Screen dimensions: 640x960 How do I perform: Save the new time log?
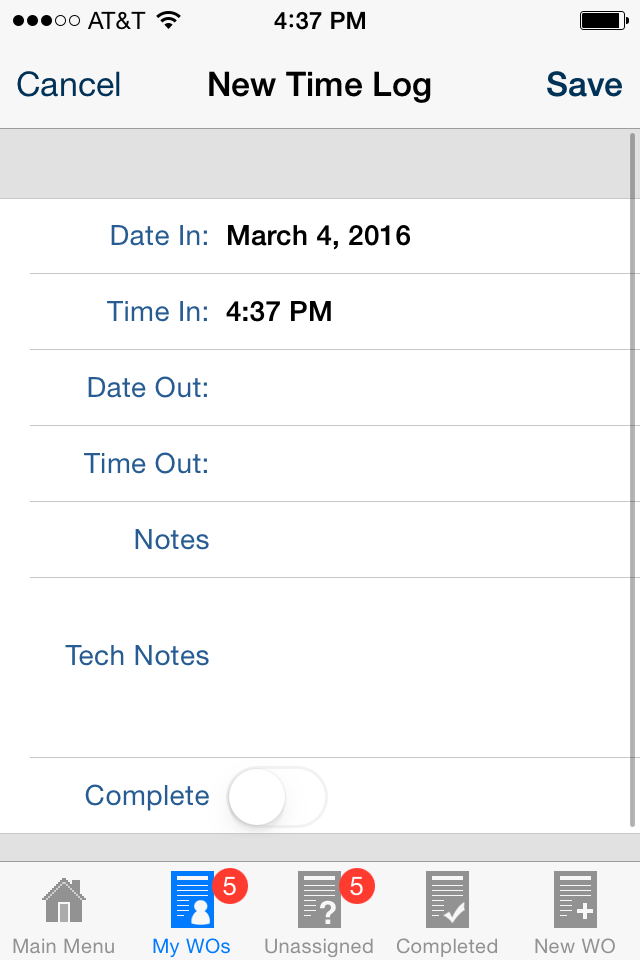(584, 84)
